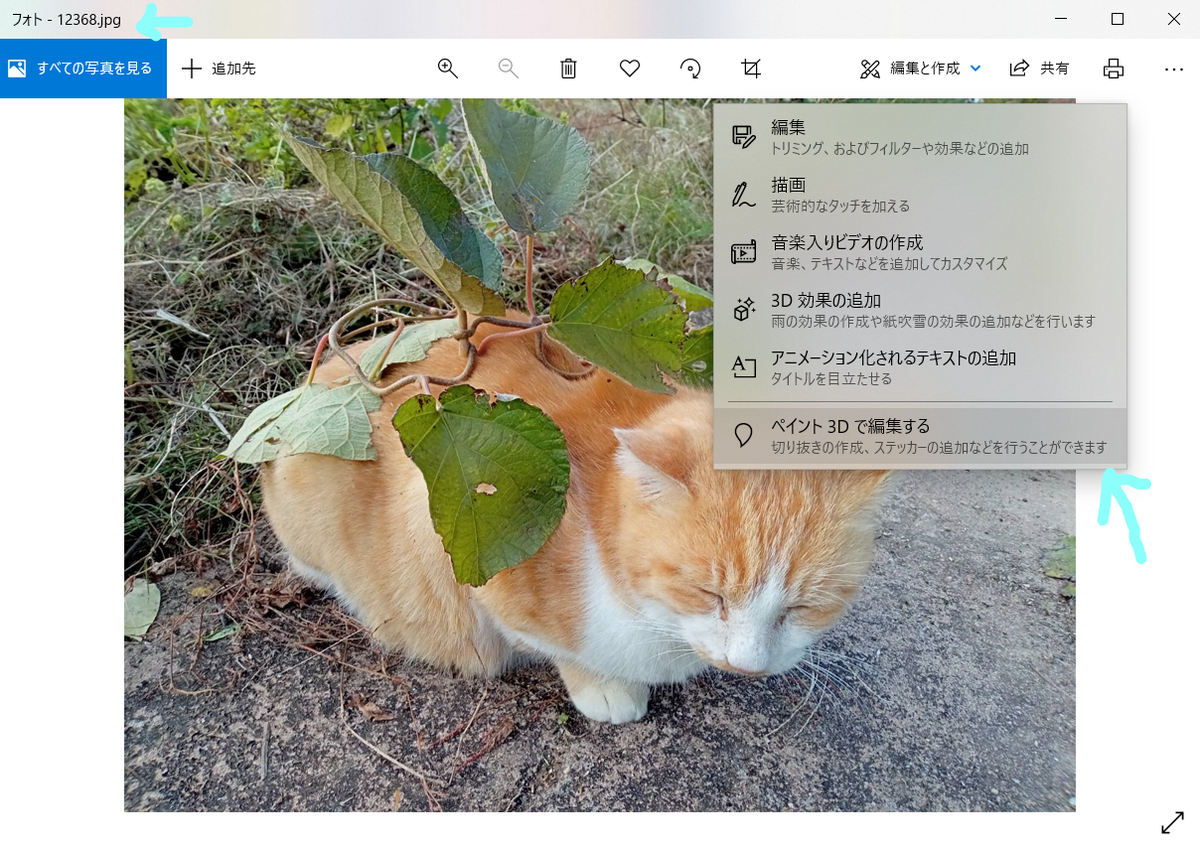Minimize the フォト window

[1062, 19]
